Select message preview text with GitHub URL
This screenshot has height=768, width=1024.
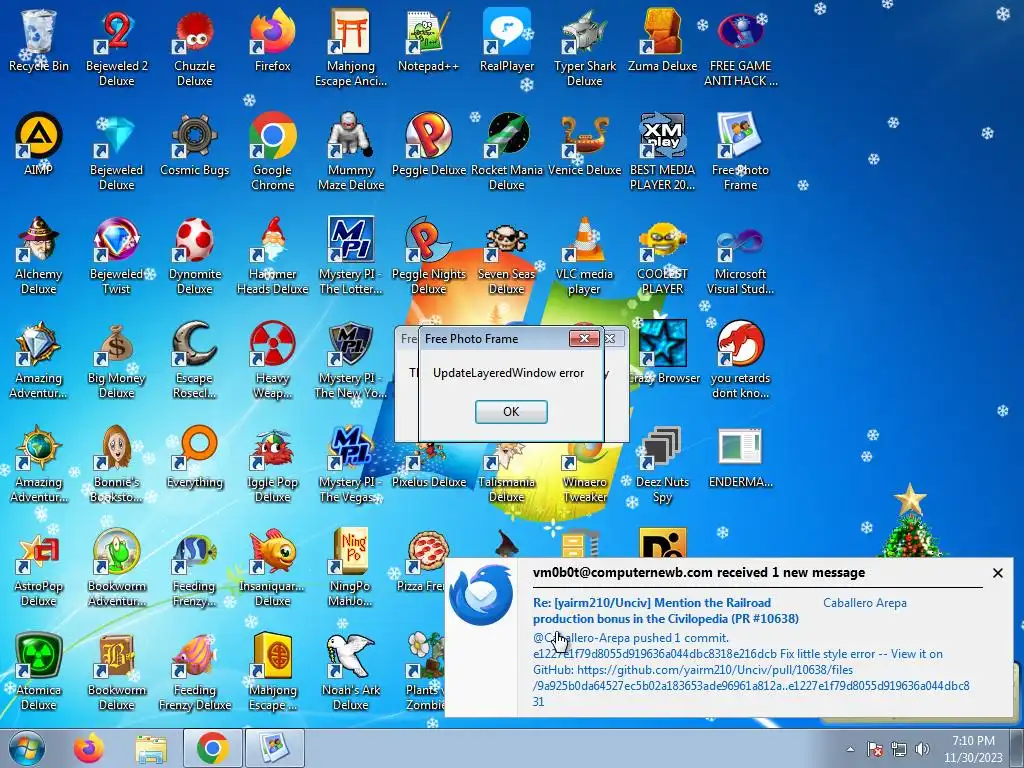point(751,669)
